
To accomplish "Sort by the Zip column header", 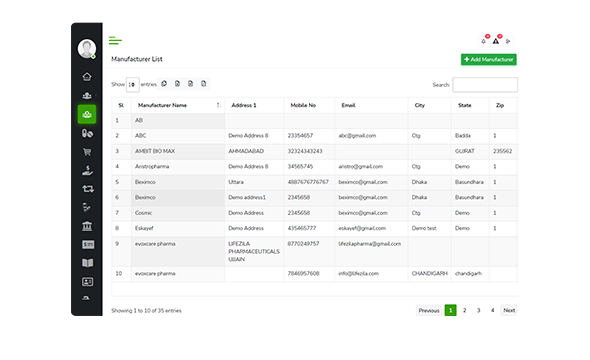I will pyautogui.click(x=503, y=105).
